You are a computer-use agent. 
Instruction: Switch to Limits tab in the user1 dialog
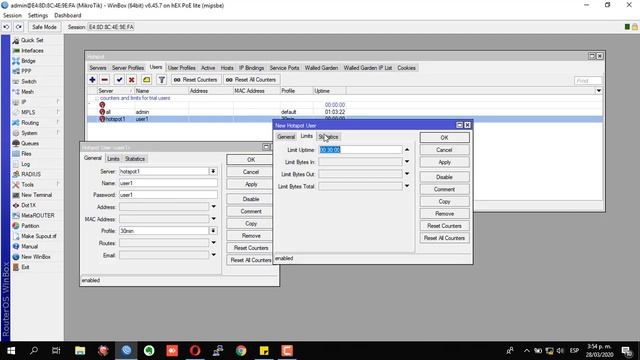tap(113, 159)
